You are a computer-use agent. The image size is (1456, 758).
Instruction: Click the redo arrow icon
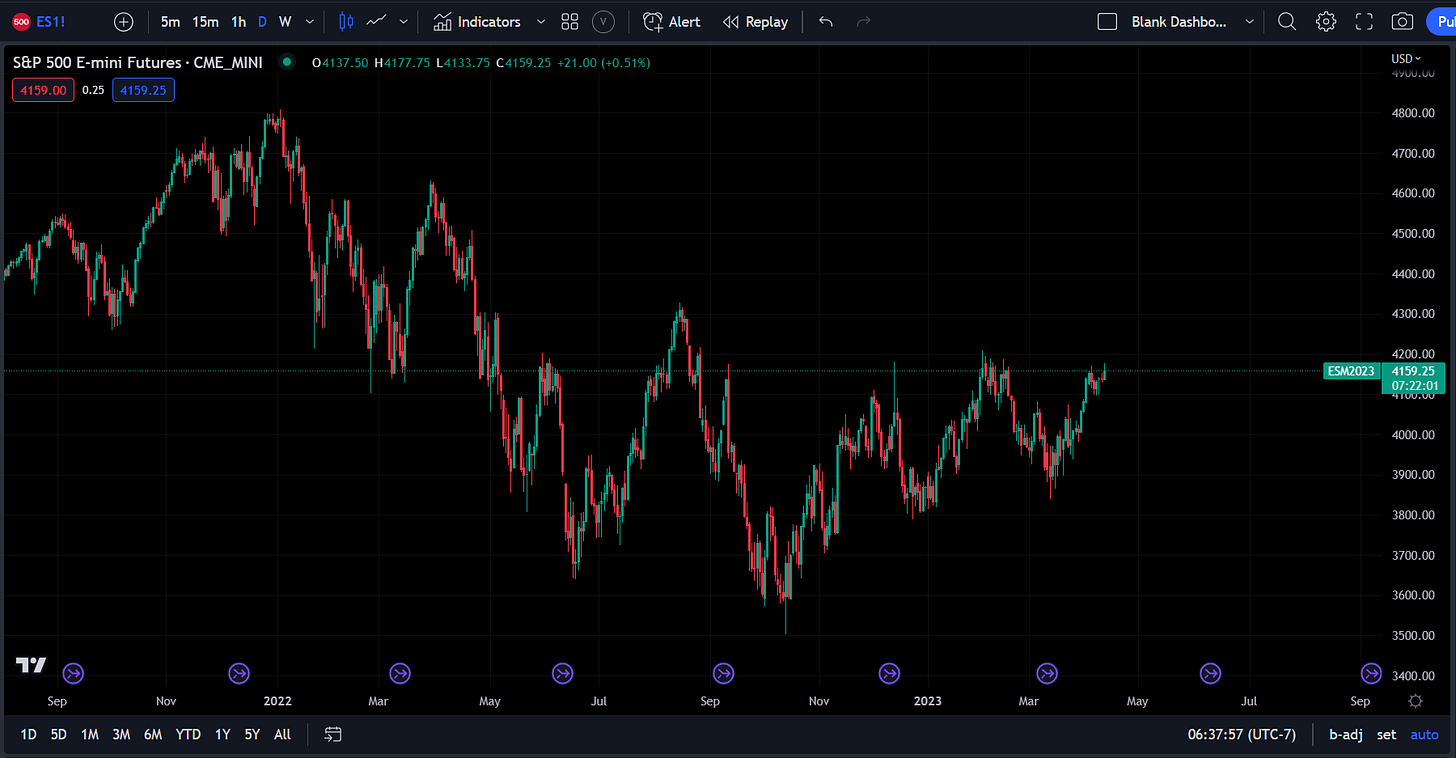pyautogui.click(x=864, y=21)
